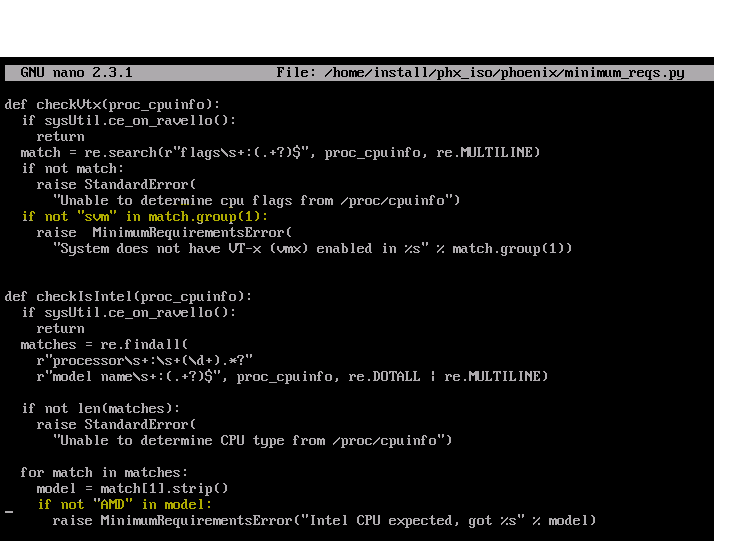The width and height of the screenshot is (756, 541).
Task: Click the GNU nano 2.3.1 title text
Action: (76, 73)
